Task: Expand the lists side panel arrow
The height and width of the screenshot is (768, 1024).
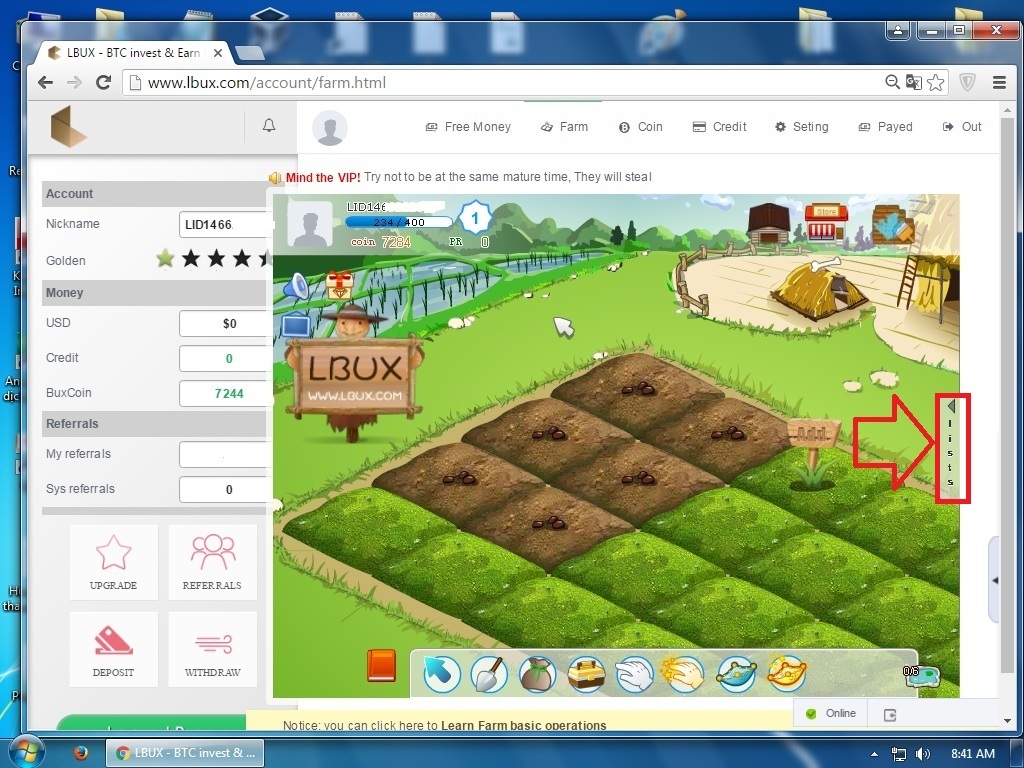Action: pyautogui.click(x=952, y=407)
